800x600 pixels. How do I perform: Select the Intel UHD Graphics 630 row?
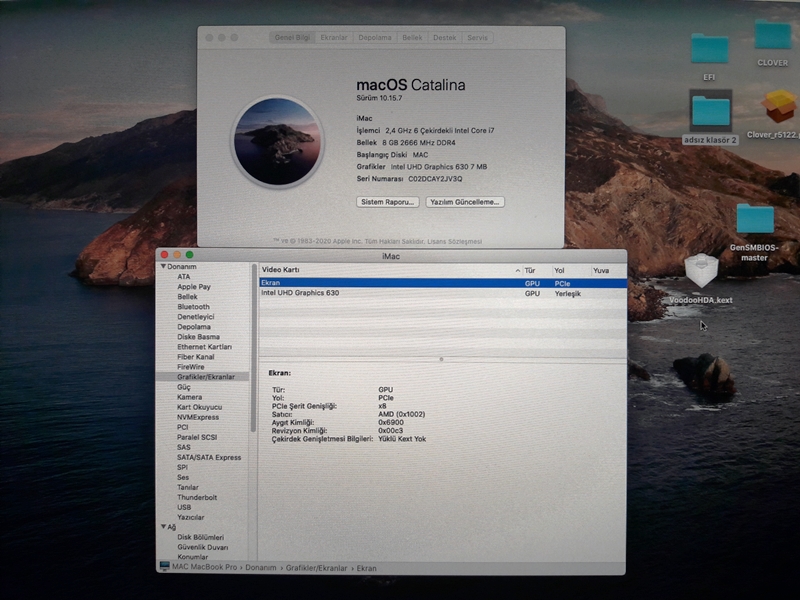pos(300,294)
